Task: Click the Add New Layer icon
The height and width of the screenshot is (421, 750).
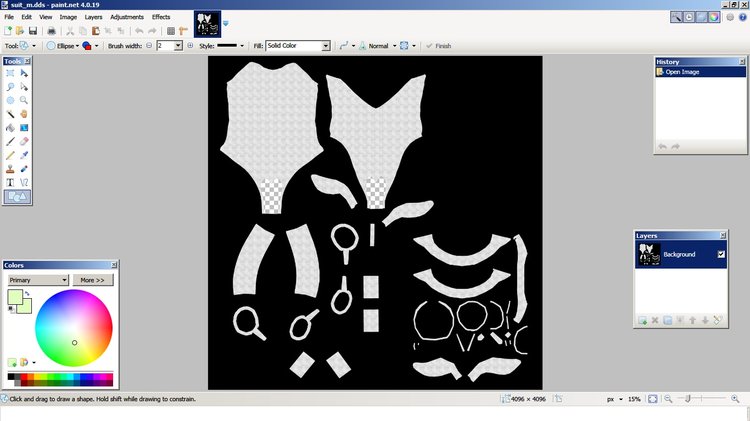Action: point(643,320)
